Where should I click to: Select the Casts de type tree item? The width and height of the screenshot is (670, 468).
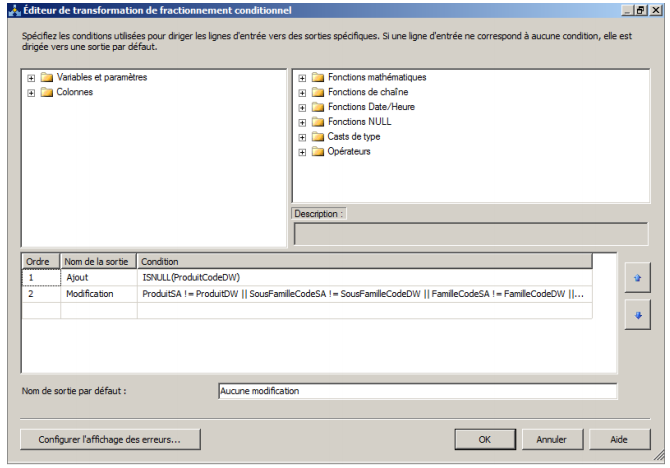(x=353, y=137)
